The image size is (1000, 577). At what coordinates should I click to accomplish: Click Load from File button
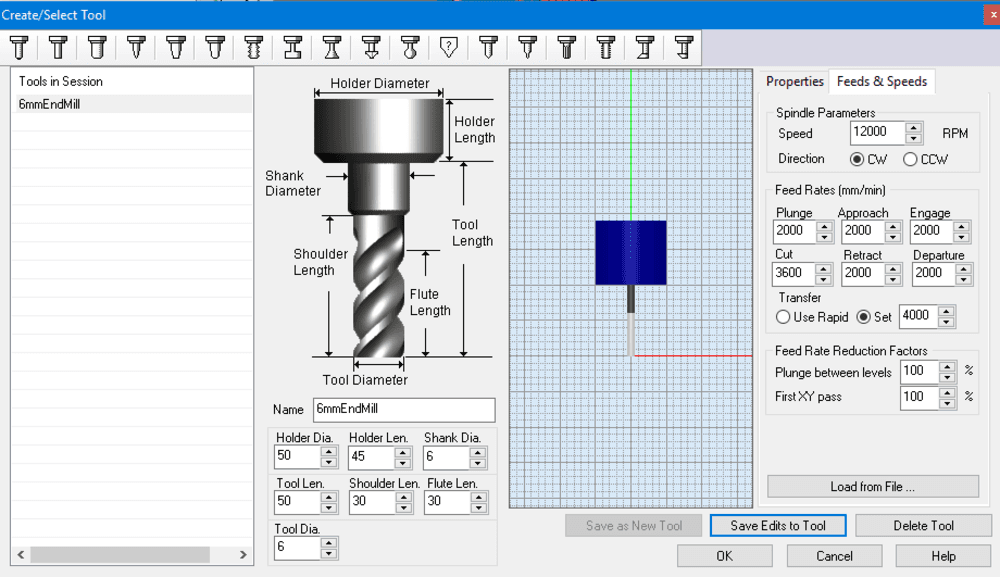[x=872, y=486]
